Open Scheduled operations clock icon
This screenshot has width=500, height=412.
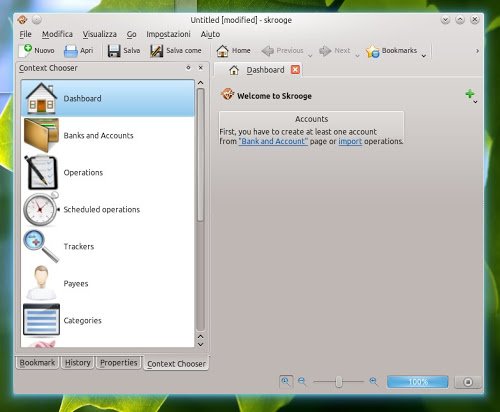pos(41,209)
